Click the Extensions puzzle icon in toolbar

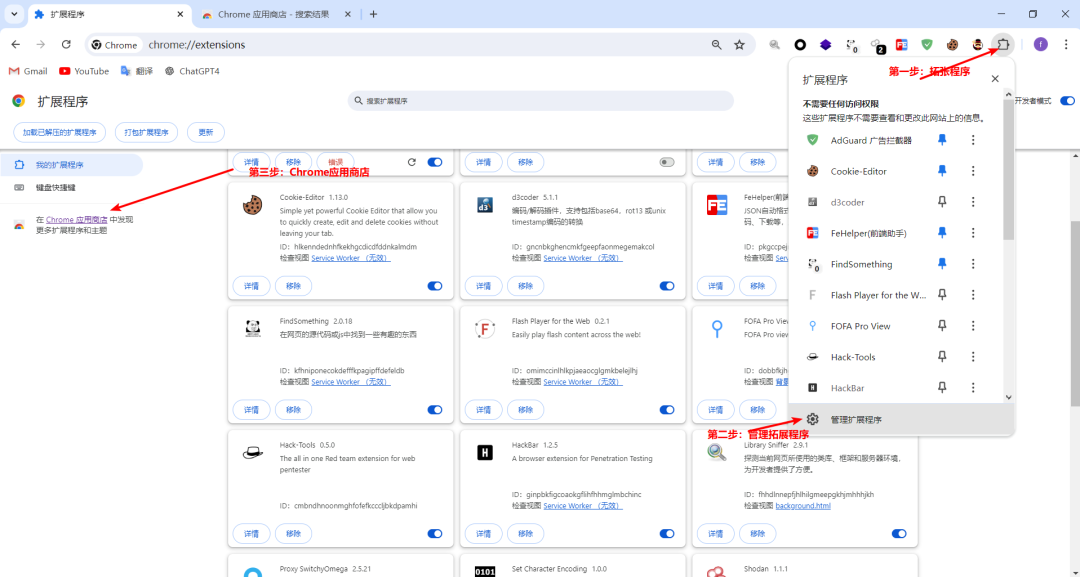point(1003,45)
